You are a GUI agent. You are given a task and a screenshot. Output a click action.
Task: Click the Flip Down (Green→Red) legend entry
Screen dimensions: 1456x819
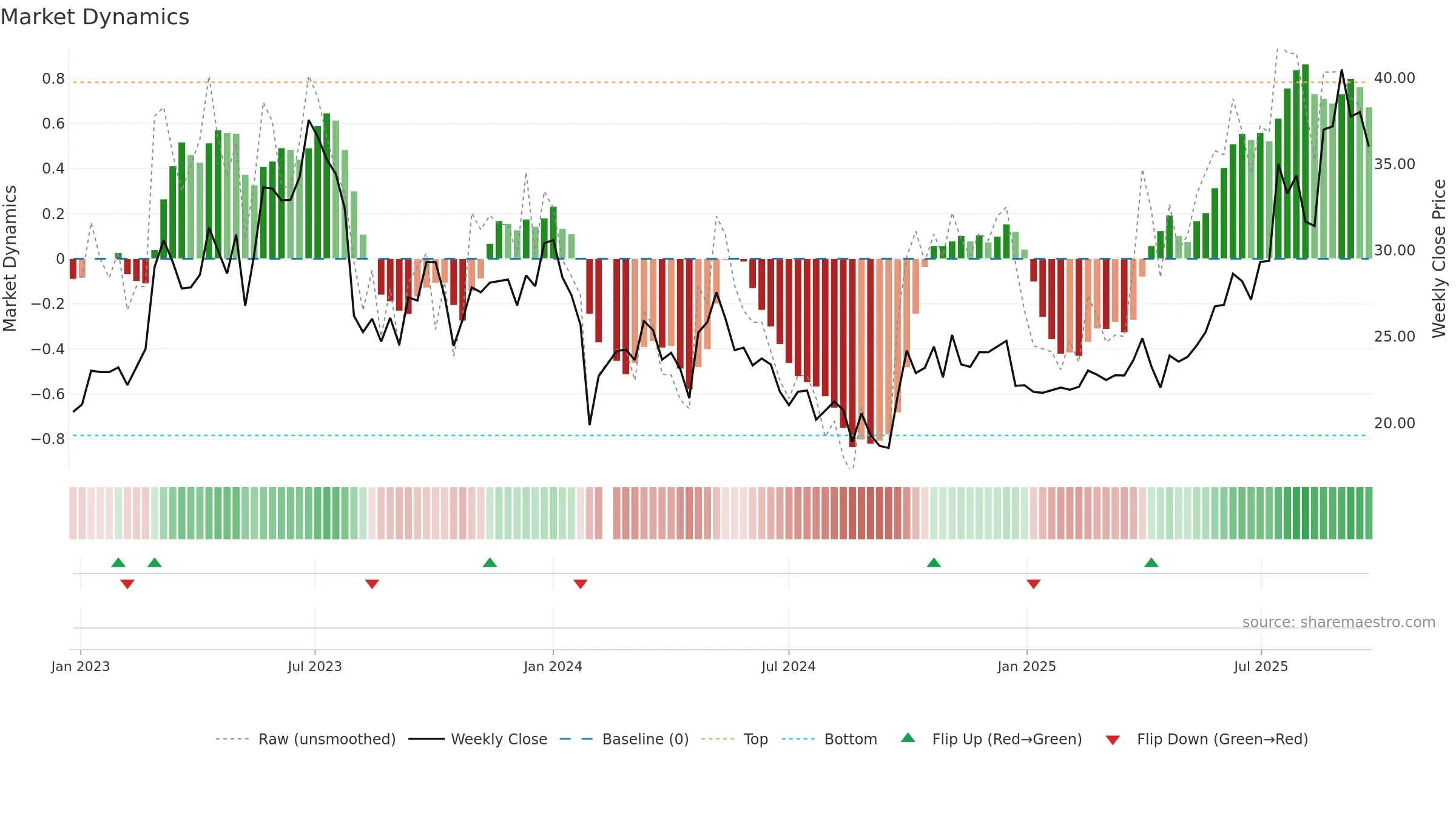[x=1207, y=739]
